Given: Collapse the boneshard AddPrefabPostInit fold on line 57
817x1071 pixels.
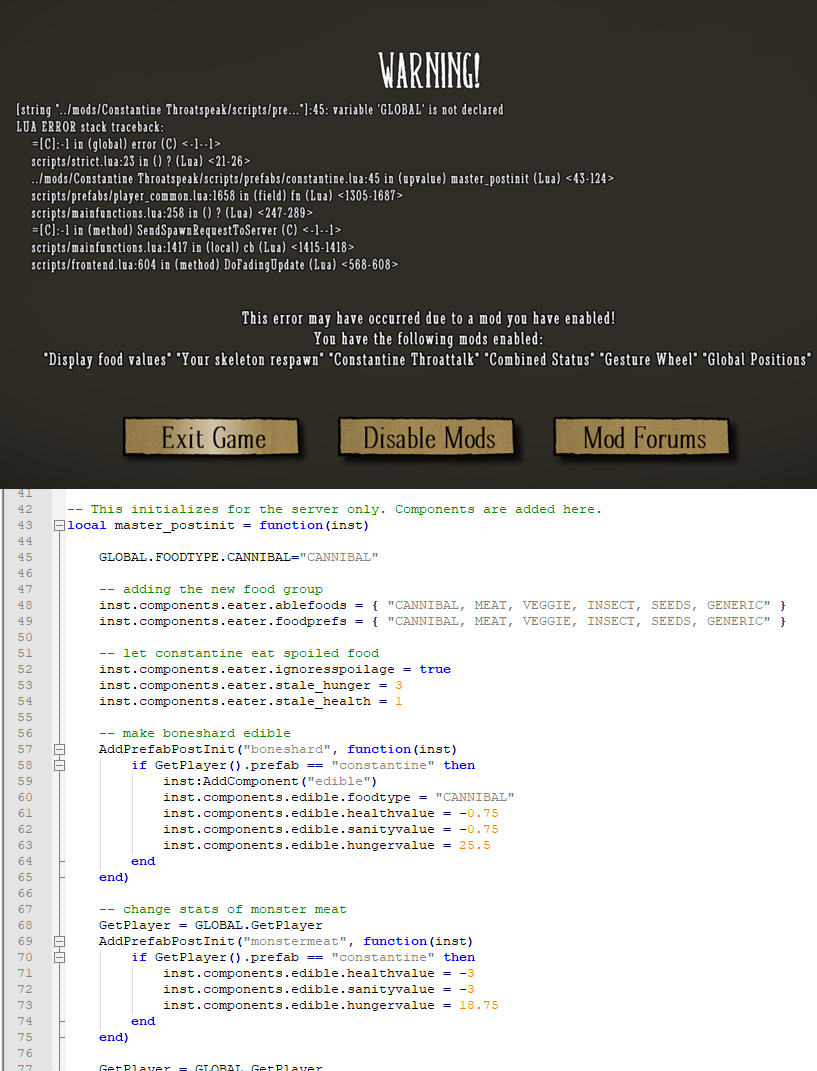Looking at the screenshot, I should (x=59, y=749).
